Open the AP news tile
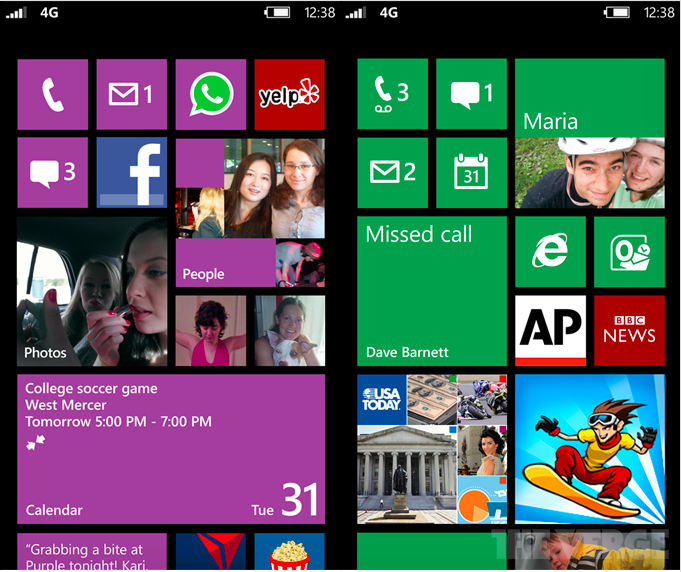This screenshot has width=681, height=572. [x=550, y=330]
